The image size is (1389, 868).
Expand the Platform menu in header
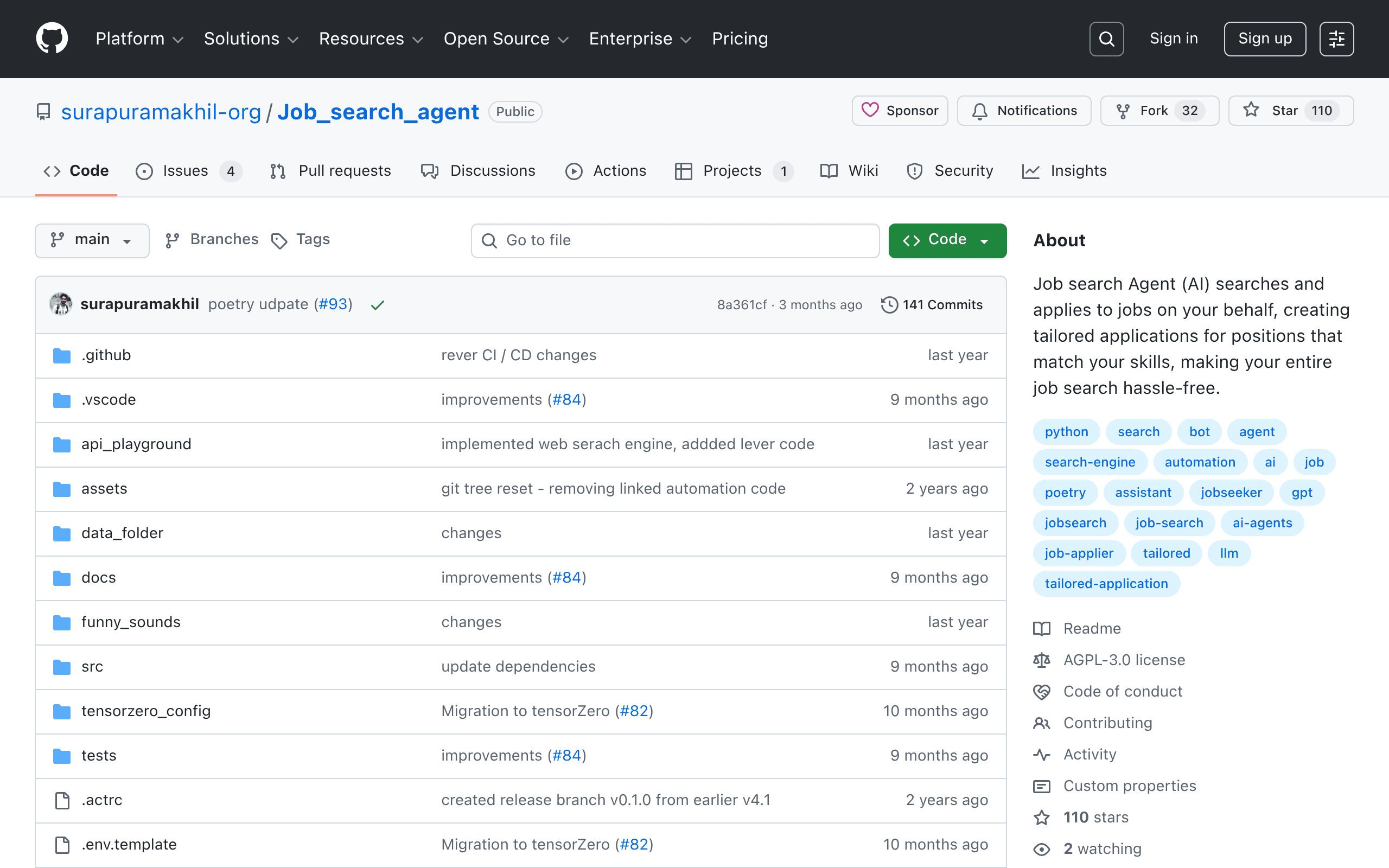click(x=139, y=39)
